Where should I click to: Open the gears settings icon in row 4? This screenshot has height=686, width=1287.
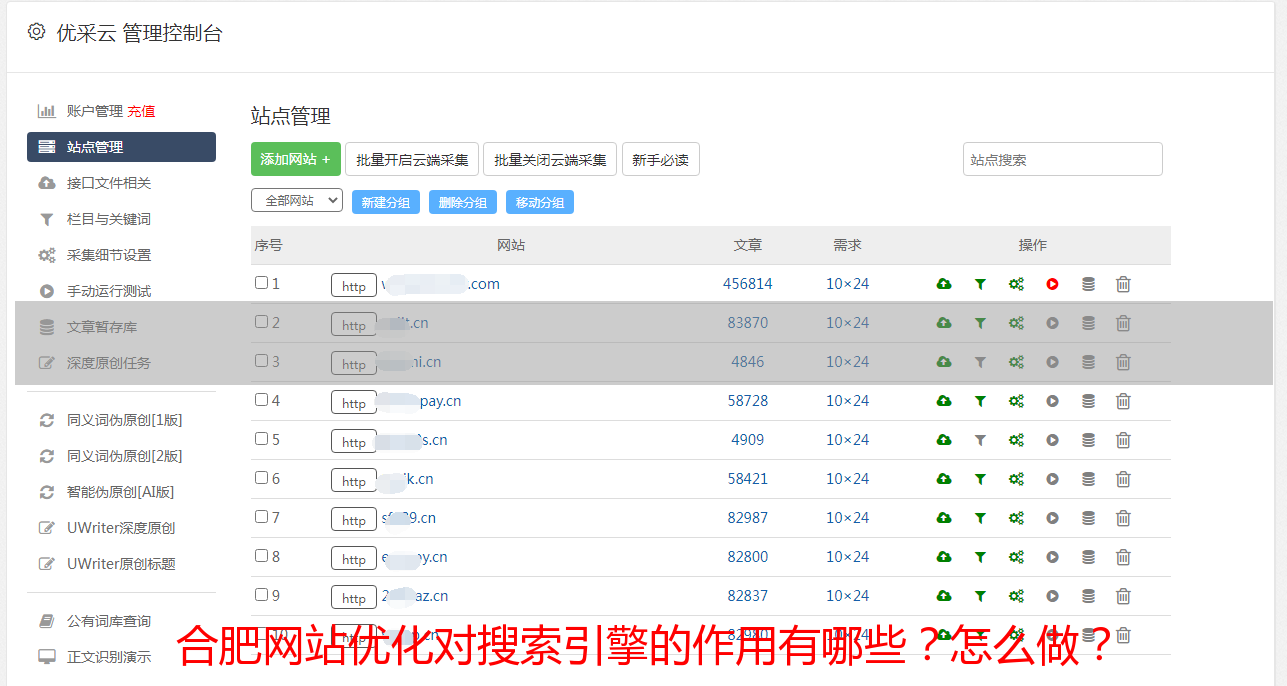(1016, 401)
